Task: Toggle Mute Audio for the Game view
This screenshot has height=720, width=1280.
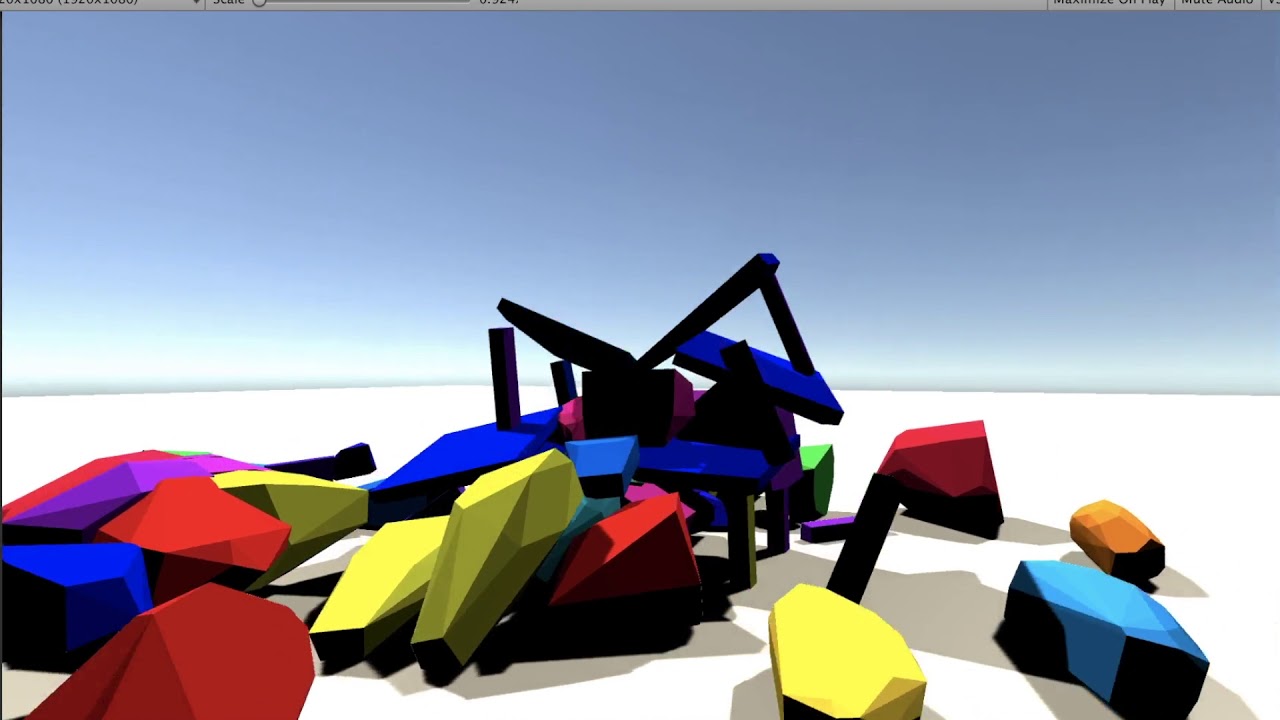Action: (1218, 3)
